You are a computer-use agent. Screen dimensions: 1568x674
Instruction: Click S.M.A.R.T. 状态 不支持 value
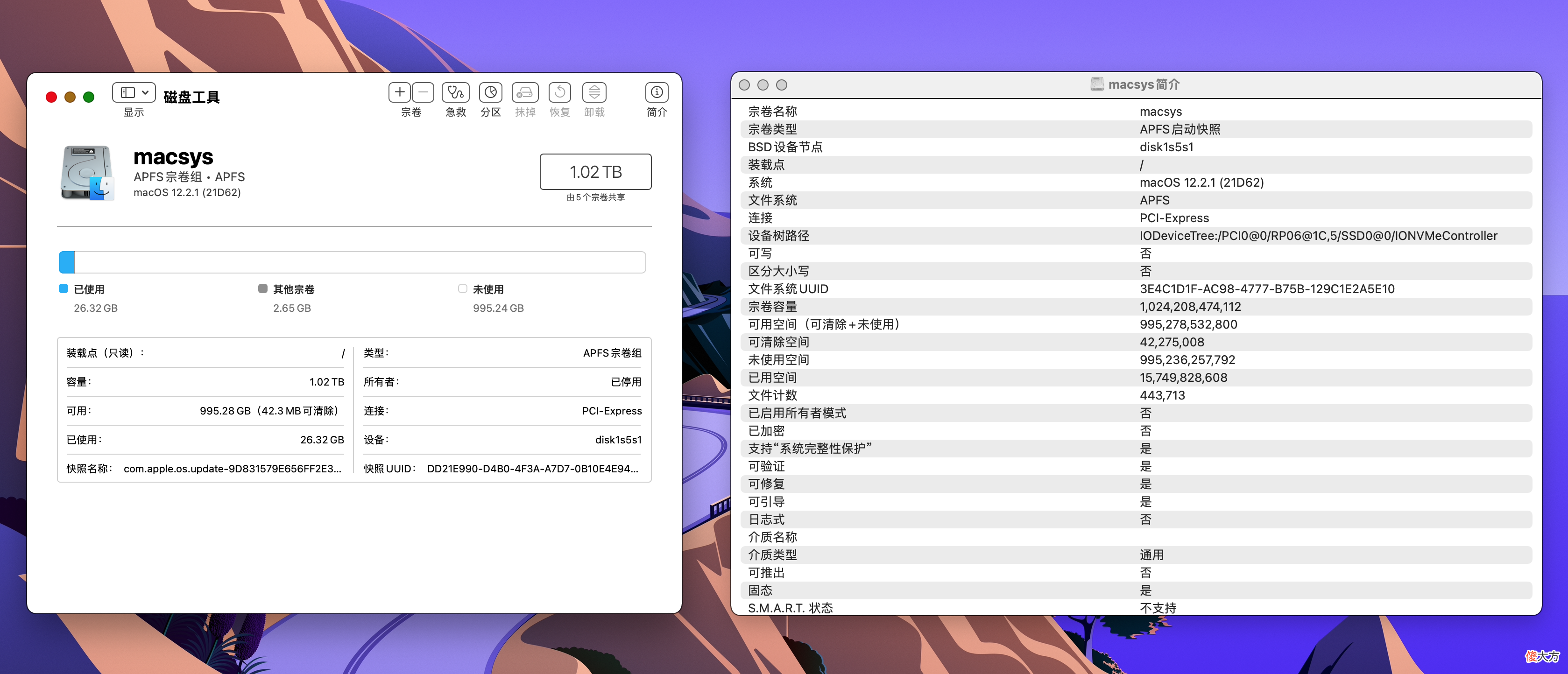(1158, 608)
